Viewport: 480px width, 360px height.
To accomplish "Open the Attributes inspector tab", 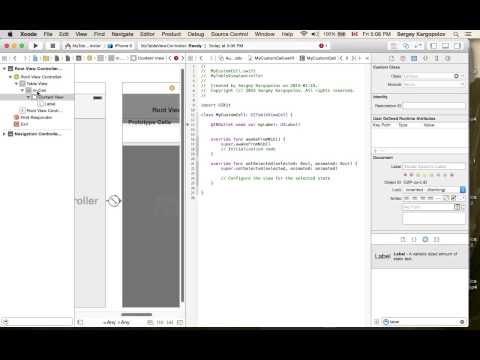I will click(425, 58).
